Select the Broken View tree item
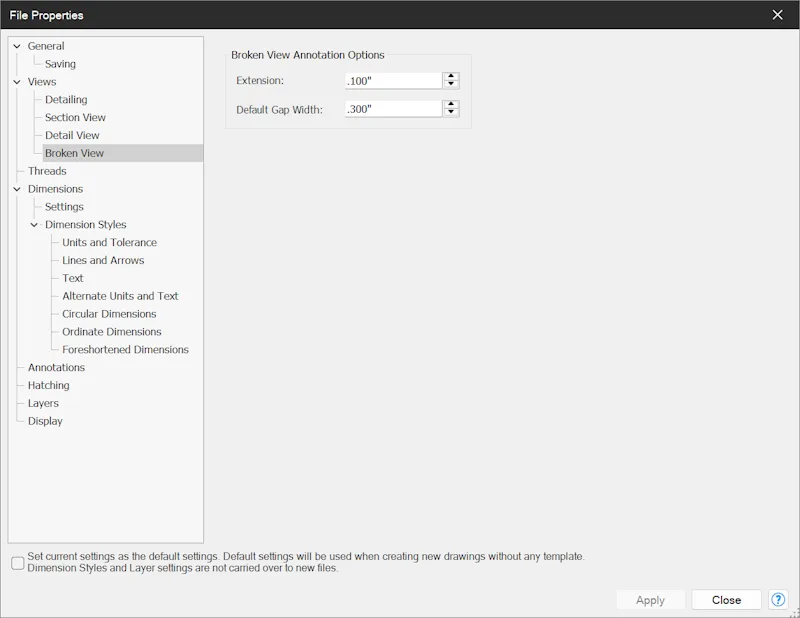 (122, 153)
